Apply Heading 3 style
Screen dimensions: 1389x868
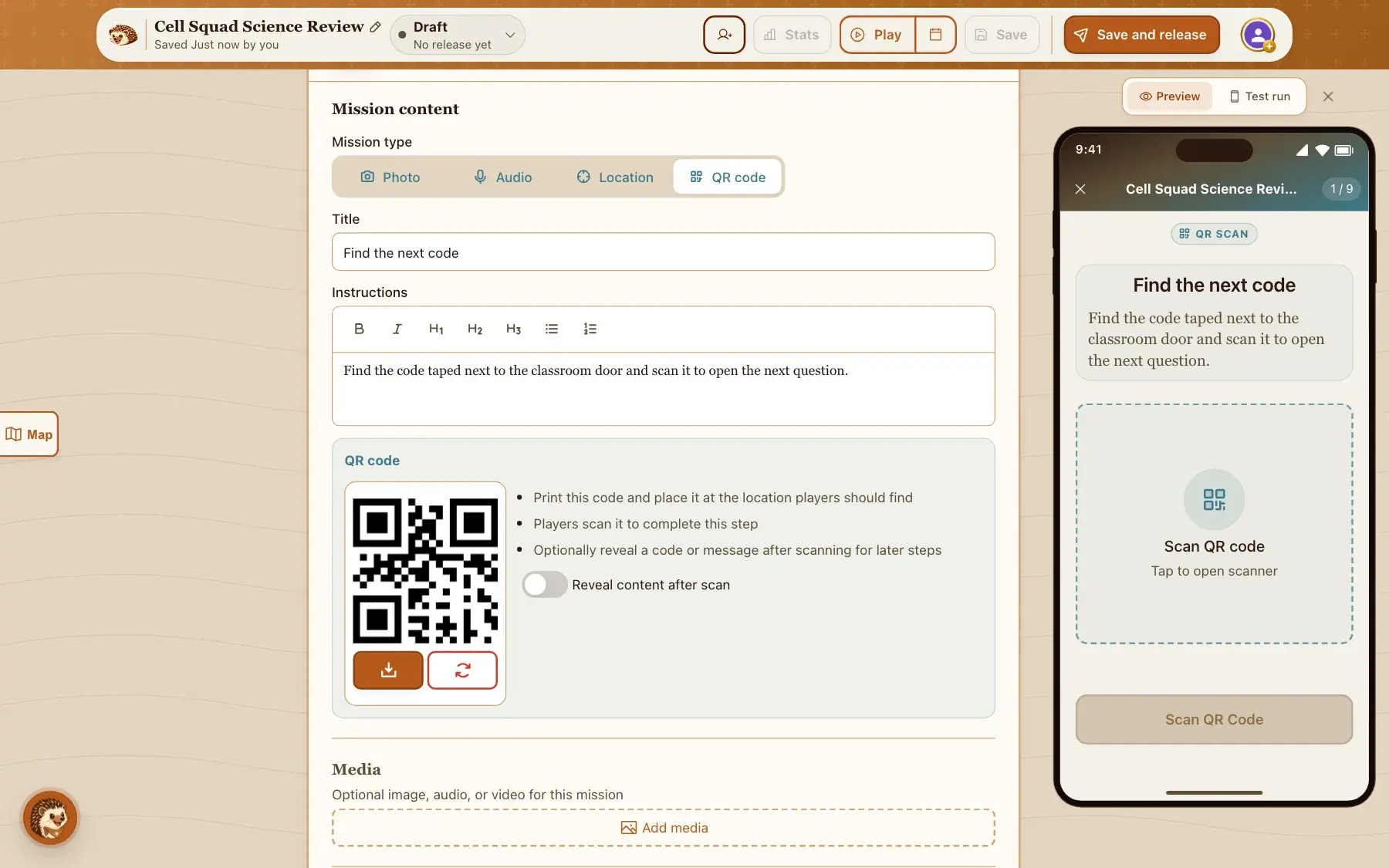[x=513, y=329]
